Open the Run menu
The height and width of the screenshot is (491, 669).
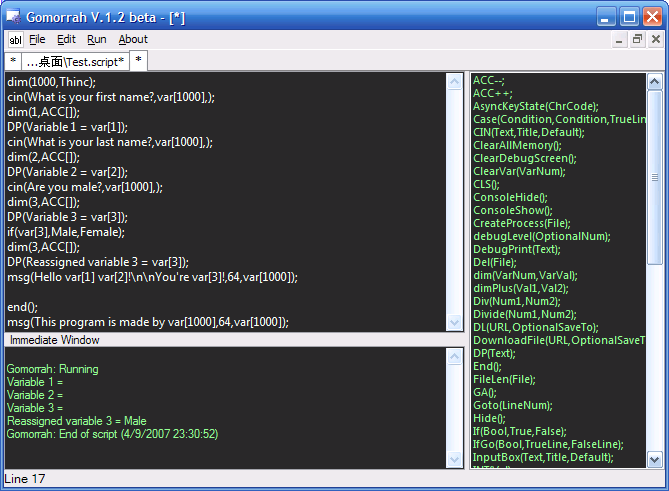pos(96,40)
